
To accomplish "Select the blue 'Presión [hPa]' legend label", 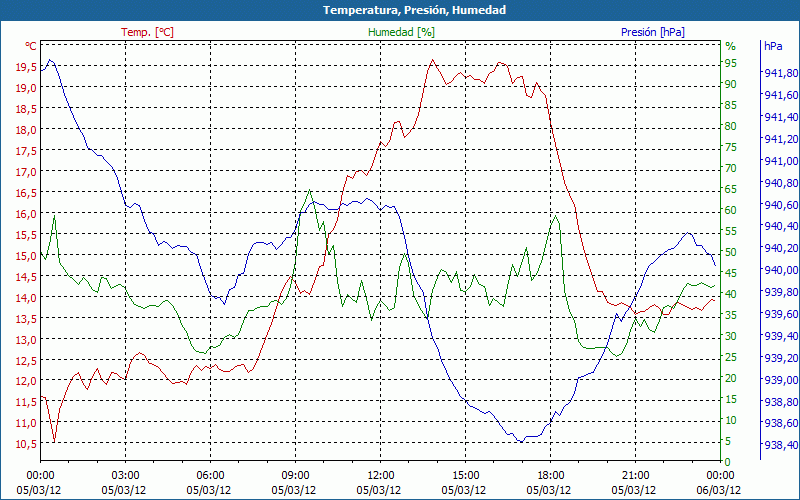I will pyautogui.click(x=653, y=32).
